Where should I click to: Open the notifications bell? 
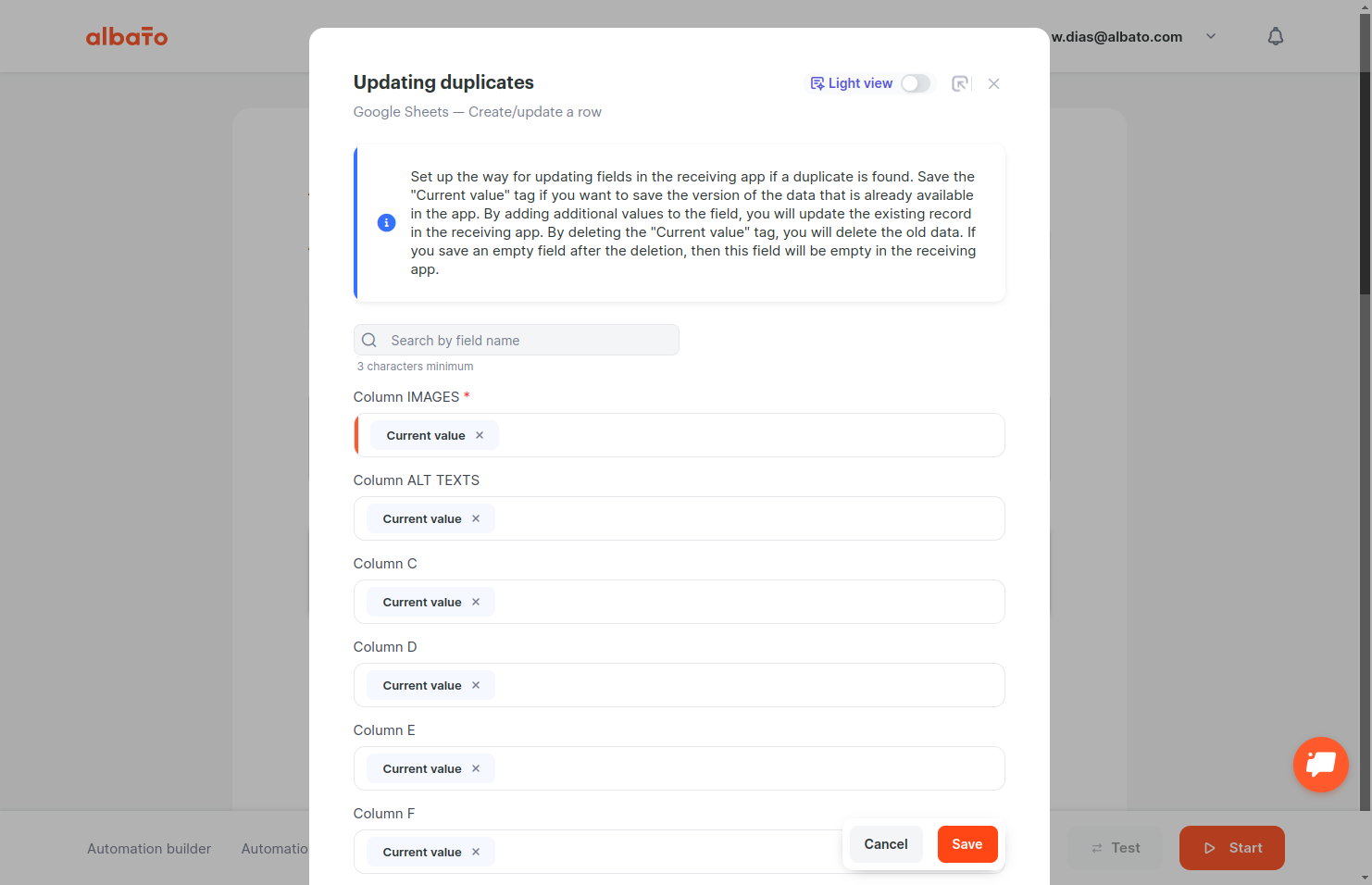click(x=1276, y=36)
